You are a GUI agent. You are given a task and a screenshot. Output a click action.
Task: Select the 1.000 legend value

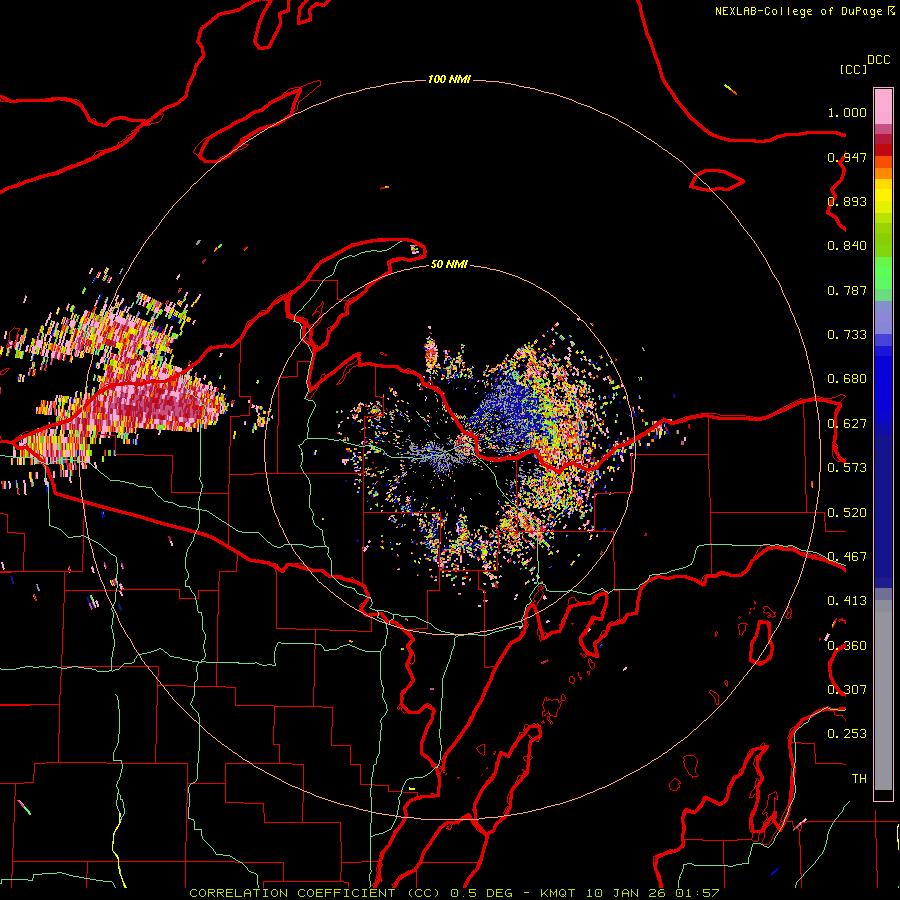point(847,112)
